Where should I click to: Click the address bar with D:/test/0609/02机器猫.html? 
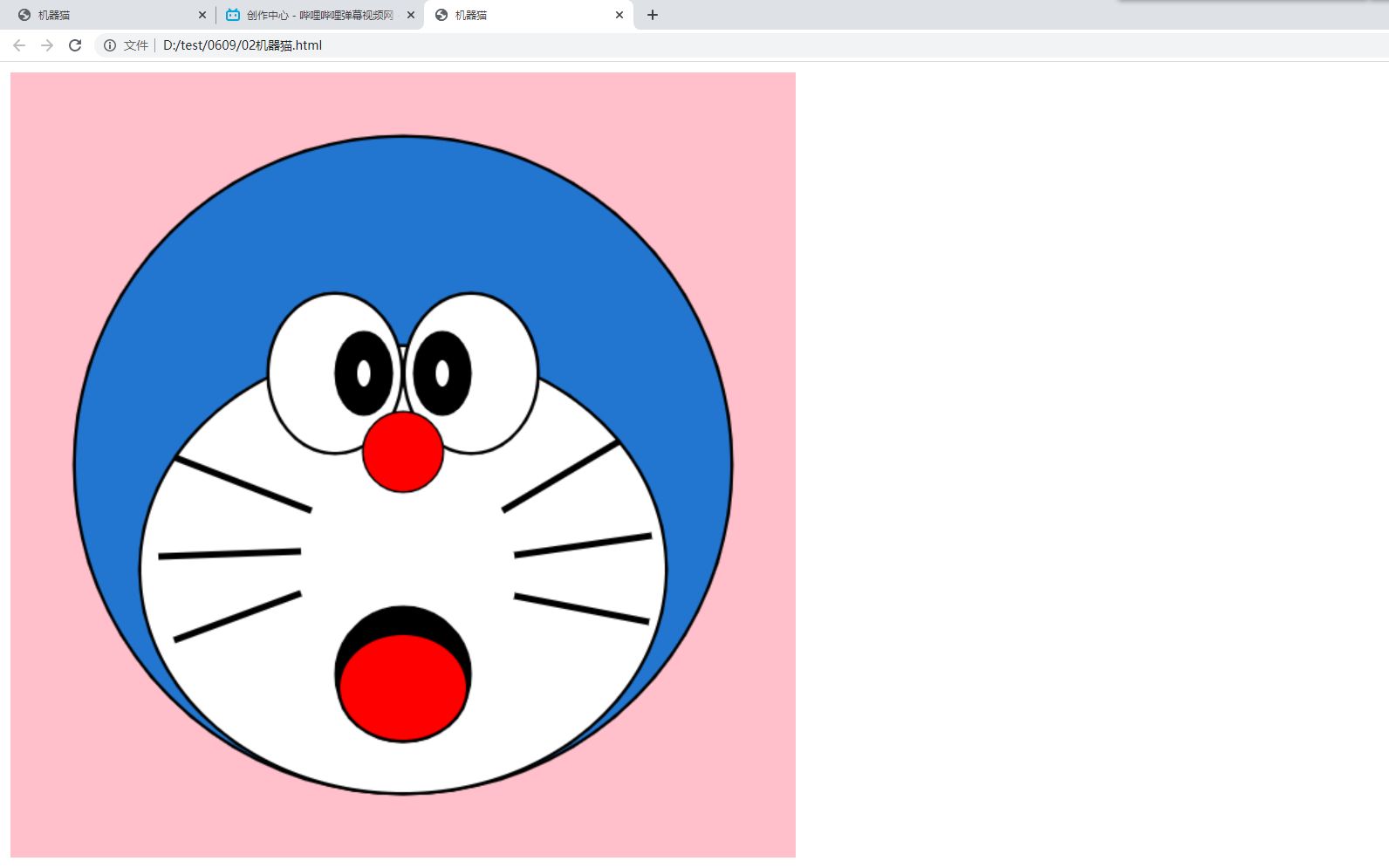(x=742, y=45)
